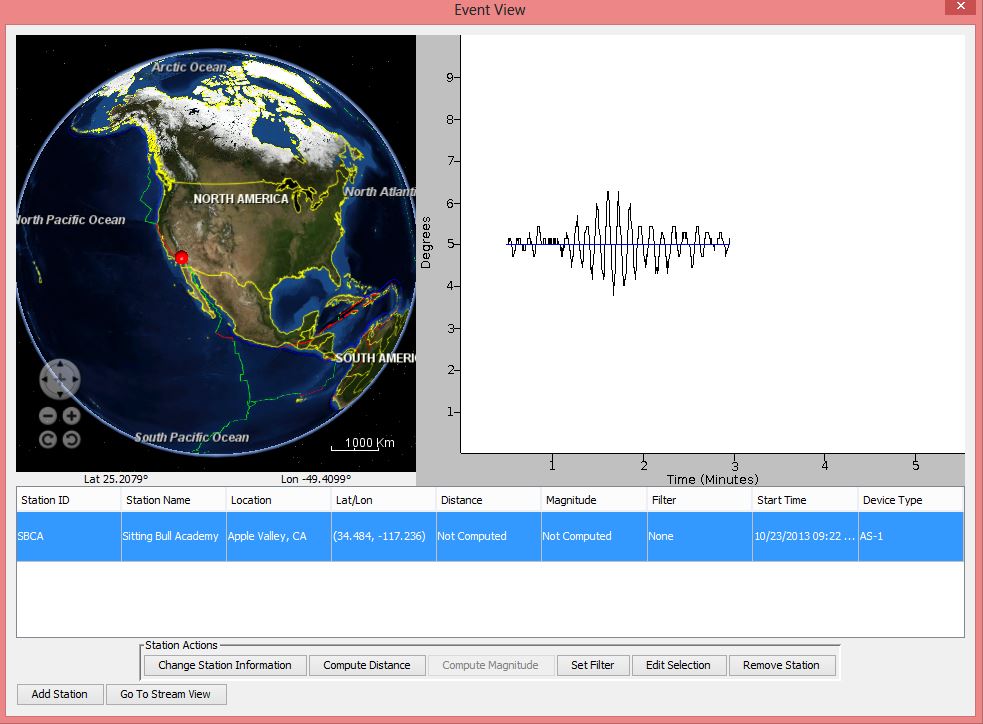Zoom in on the globe with plus icon
This screenshot has height=724, width=983.
coord(72,416)
